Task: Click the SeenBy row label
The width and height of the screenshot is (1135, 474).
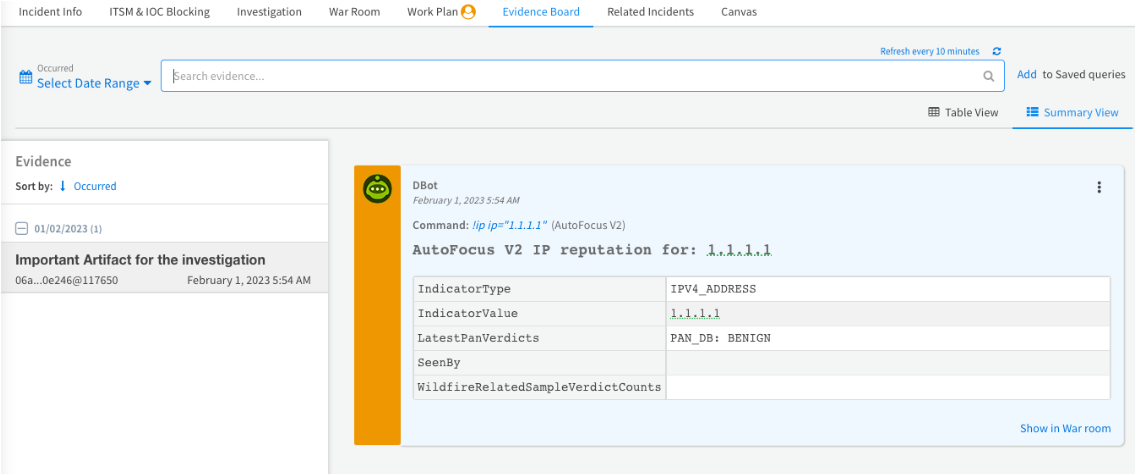Action: coord(439,363)
